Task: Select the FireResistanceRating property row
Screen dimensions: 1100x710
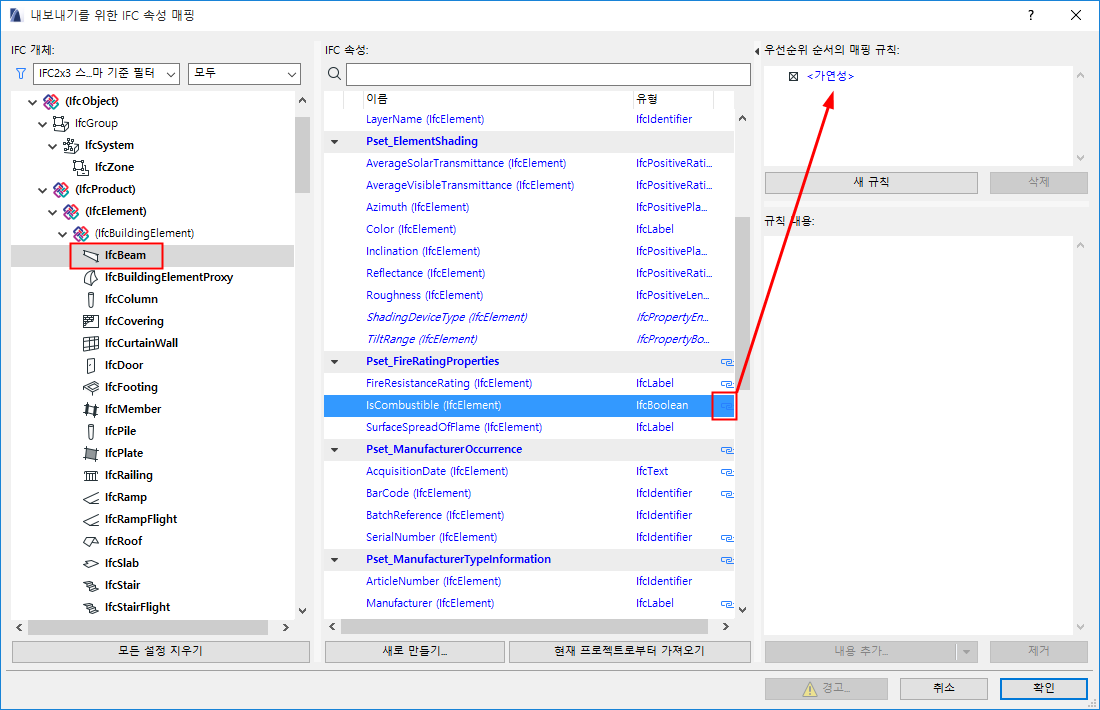Action: pyautogui.click(x=529, y=384)
